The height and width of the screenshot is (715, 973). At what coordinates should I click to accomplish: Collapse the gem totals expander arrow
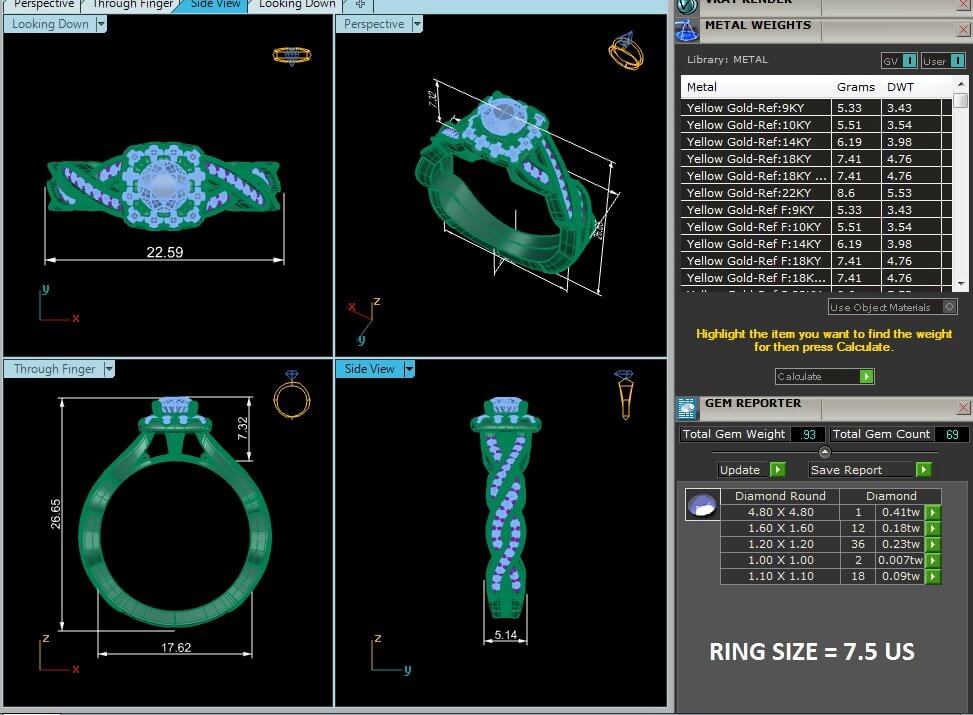click(824, 452)
